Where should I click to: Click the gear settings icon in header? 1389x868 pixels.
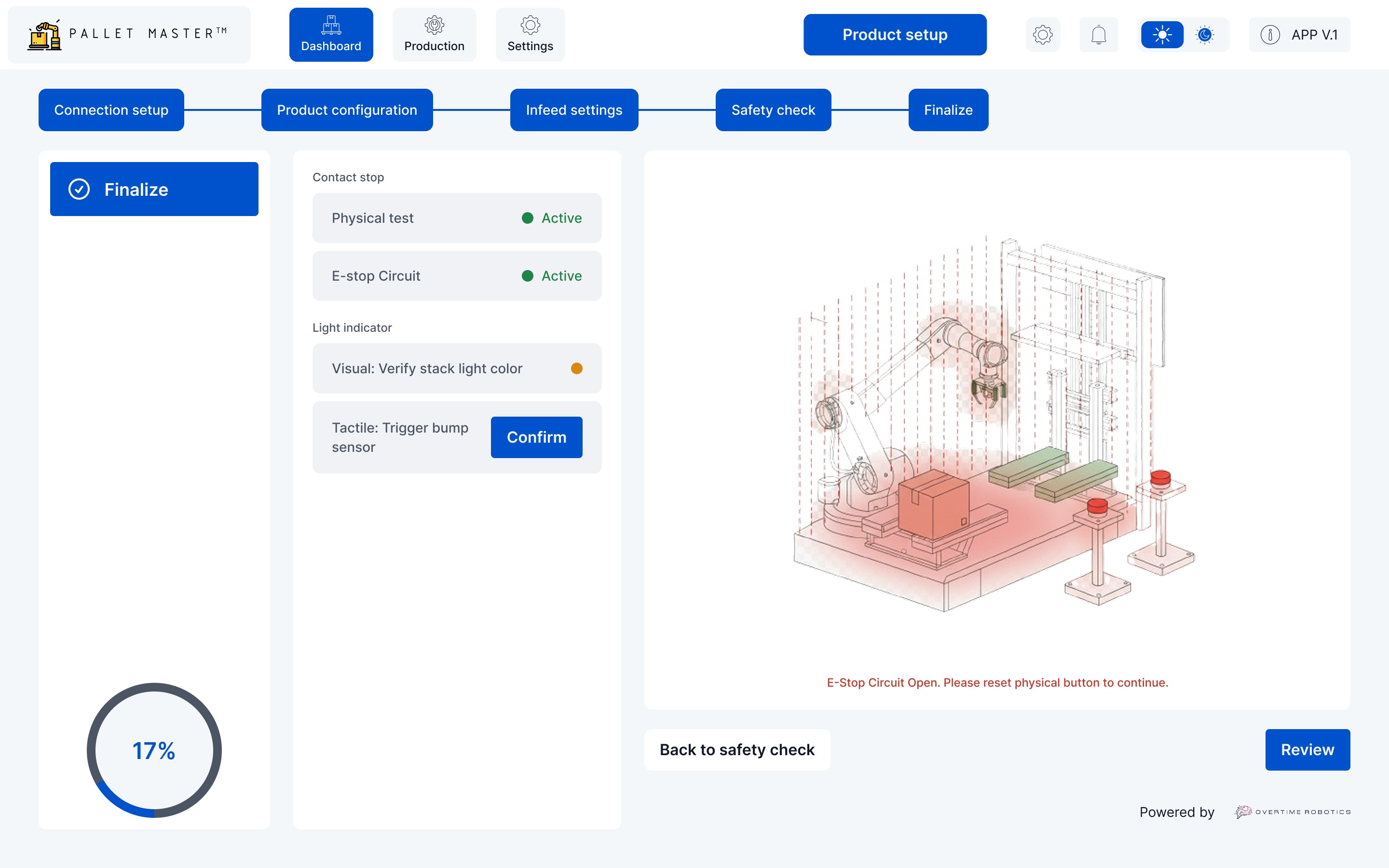click(x=1042, y=35)
